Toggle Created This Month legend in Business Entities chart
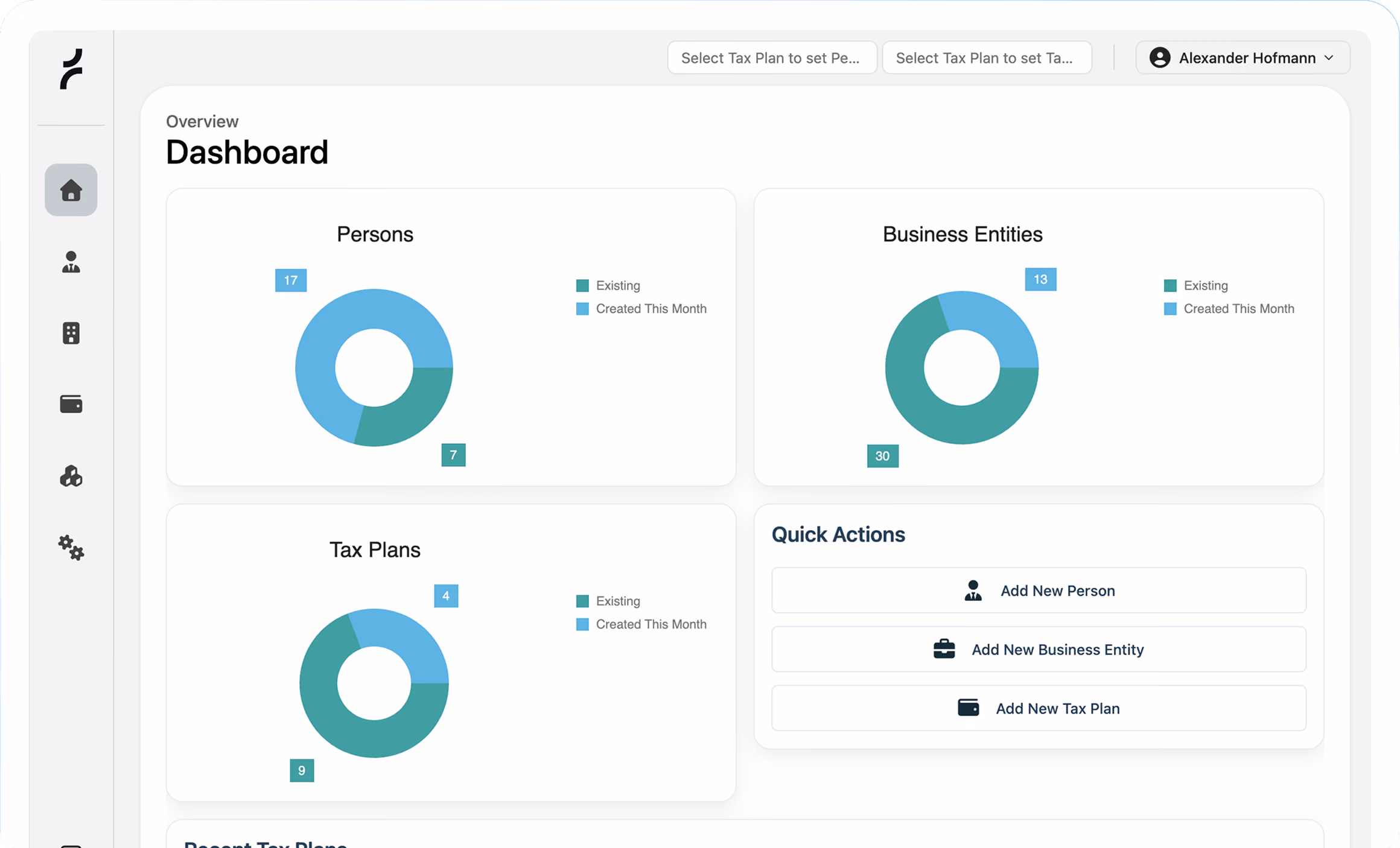 click(x=1229, y=309)
